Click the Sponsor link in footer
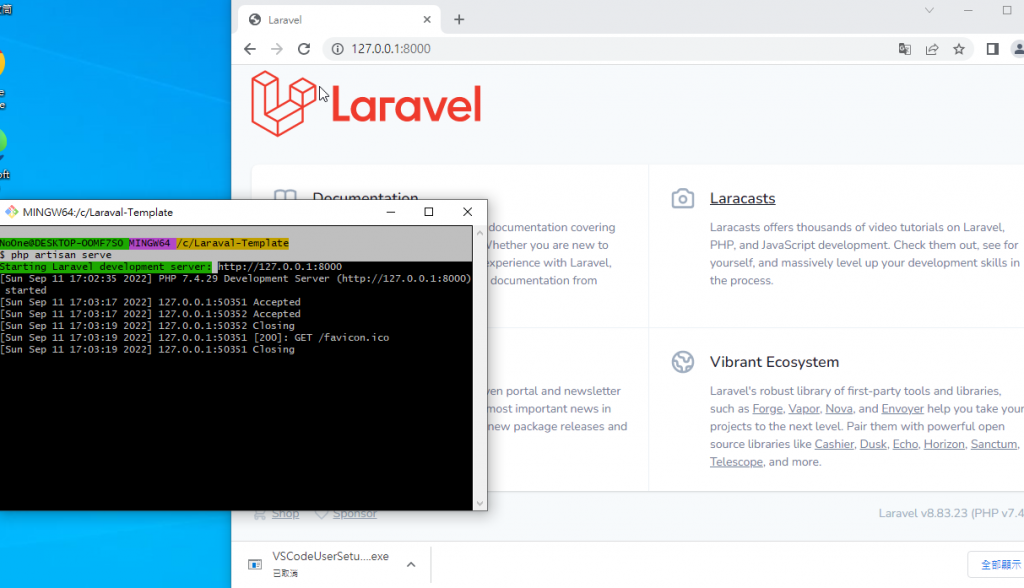Image resolution: width=1024 pixels, height=588 pixels. pos(355,514)
